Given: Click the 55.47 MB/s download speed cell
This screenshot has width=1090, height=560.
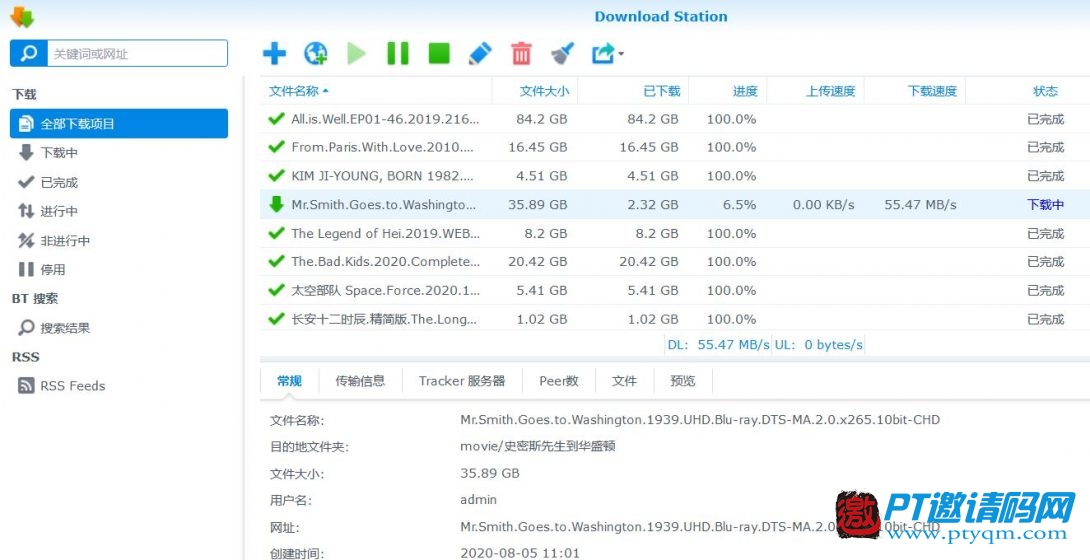Looking at the screenshot, I should tap(920, 205).
